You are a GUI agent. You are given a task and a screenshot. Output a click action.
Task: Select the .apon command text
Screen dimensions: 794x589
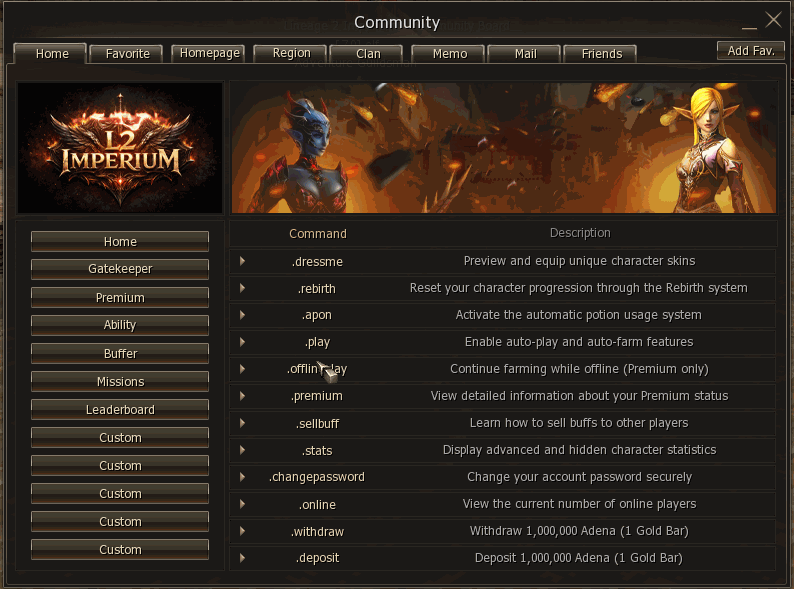pos(317,315)
